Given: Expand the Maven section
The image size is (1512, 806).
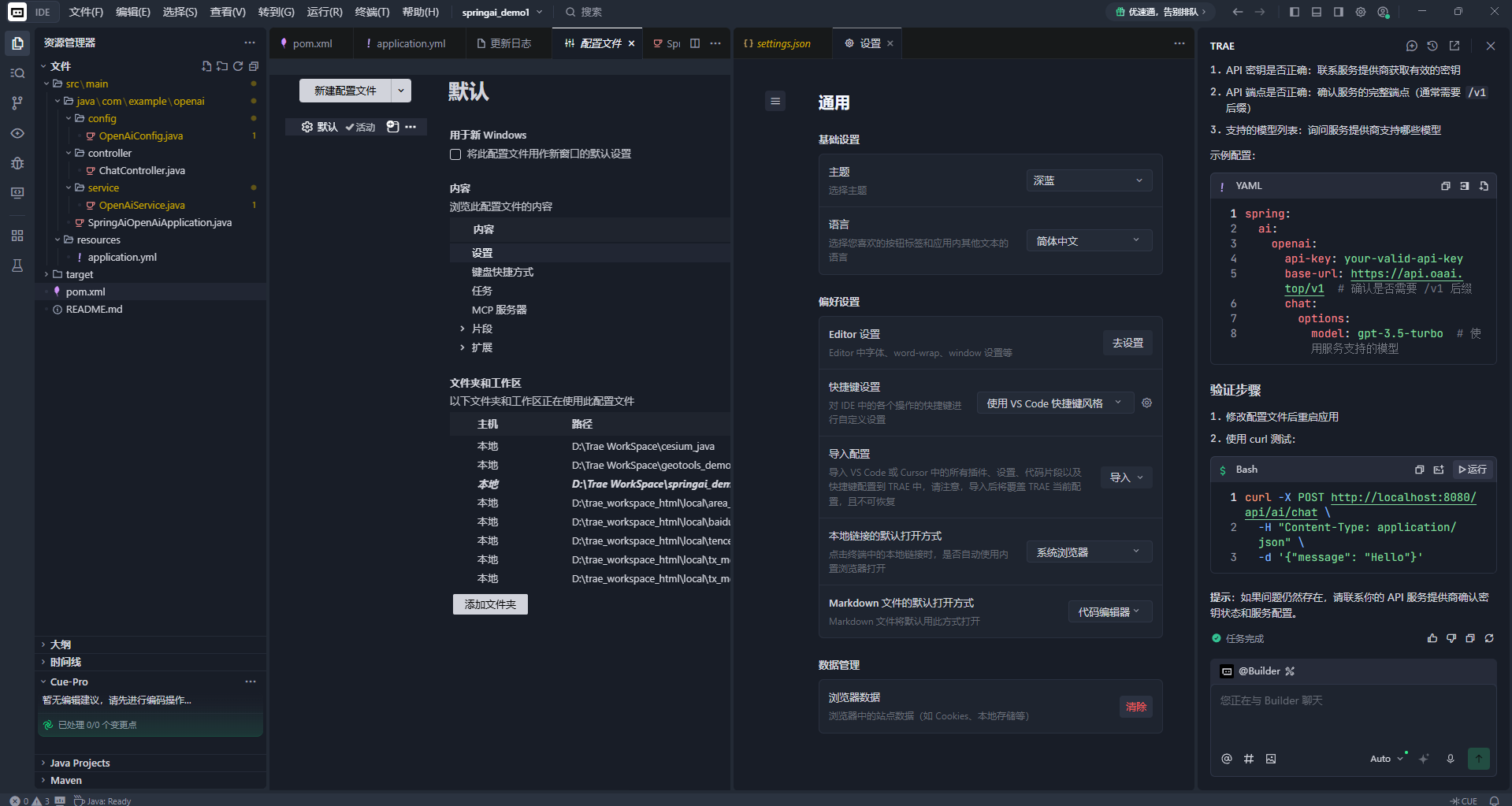Looking at the screenshot, I should [43, 780].
